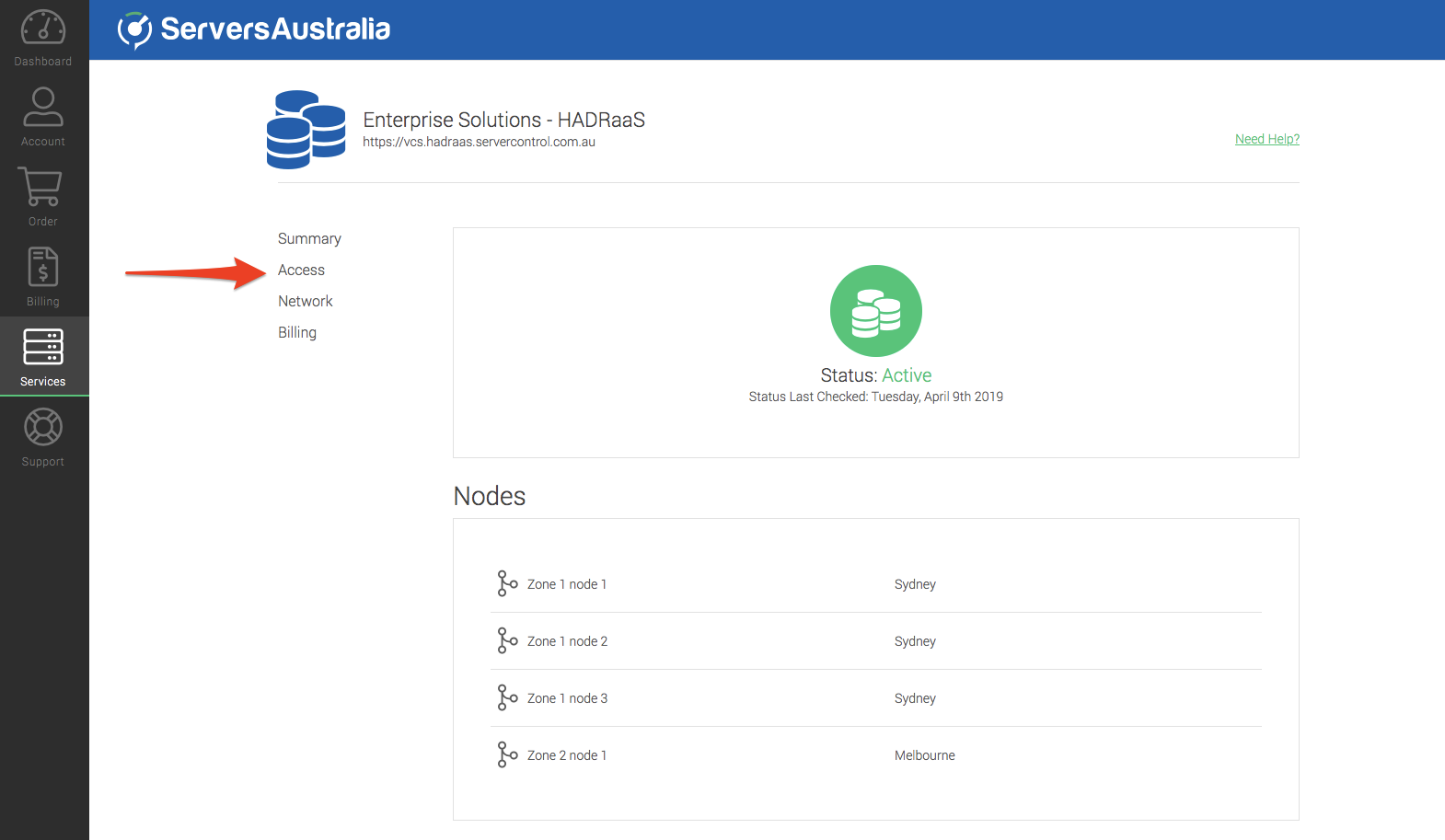This screenshot has height=840, width=1445.
Task: Select the Zone 1 node 3 row
Action: pyautogui.click(x=567, y=698)
